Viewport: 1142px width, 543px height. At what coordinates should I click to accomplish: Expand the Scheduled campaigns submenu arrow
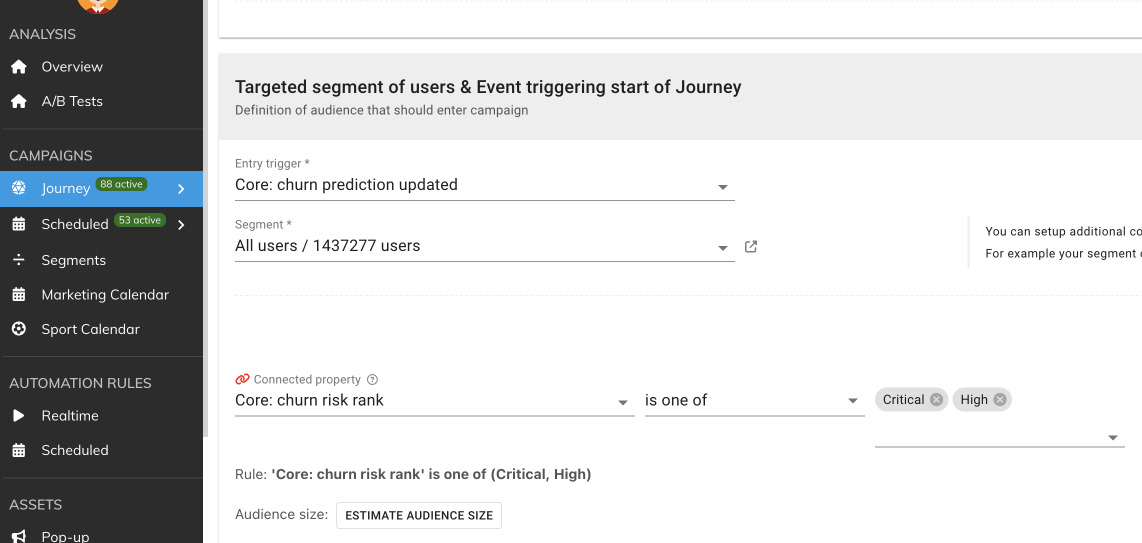181,225
